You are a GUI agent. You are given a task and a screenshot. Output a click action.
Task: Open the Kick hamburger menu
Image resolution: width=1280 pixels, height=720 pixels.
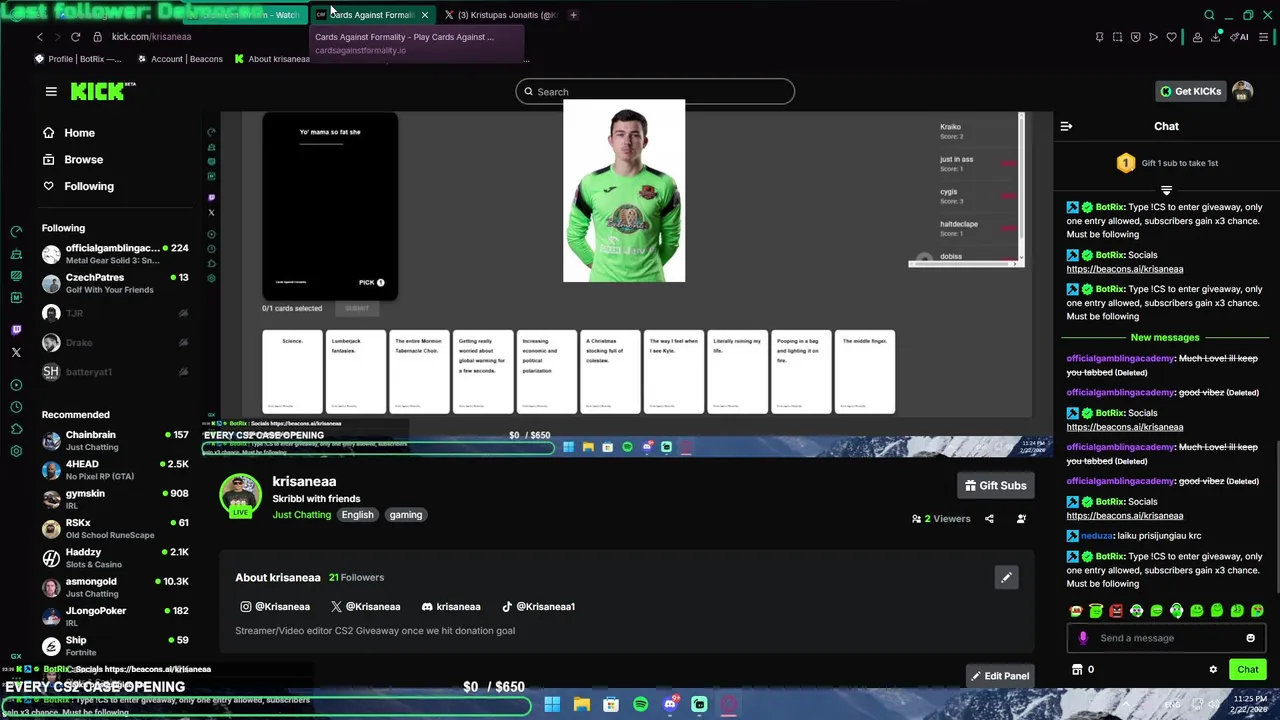coord(51,91)
